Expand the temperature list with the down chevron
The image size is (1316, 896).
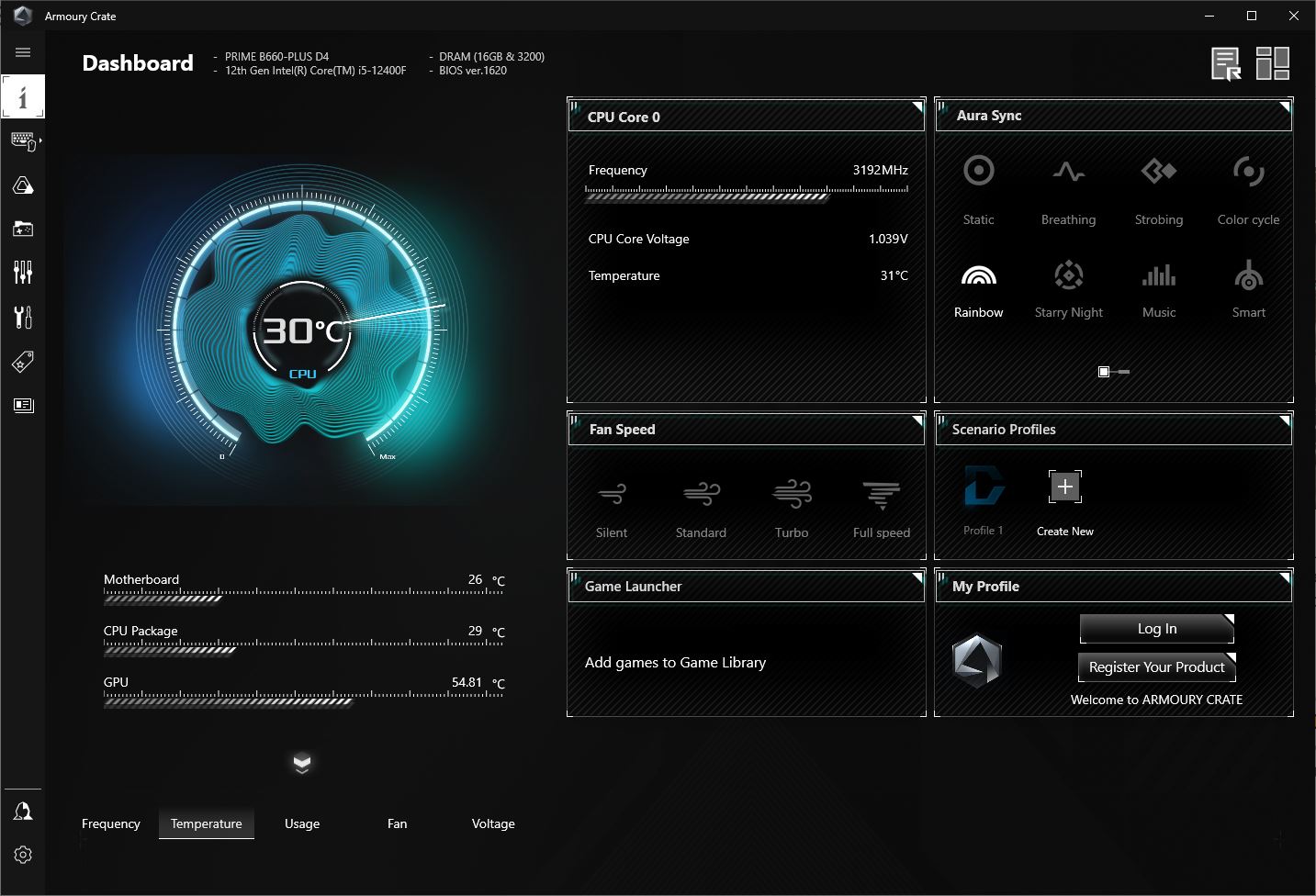pos(302,763)
